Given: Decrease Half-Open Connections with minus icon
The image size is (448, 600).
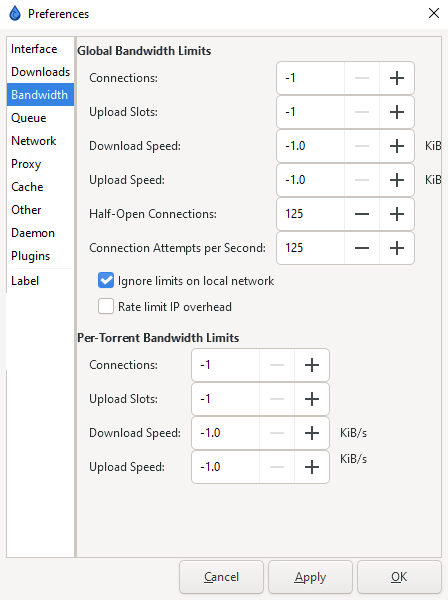Looking at the screenshot, I should 362,214.
